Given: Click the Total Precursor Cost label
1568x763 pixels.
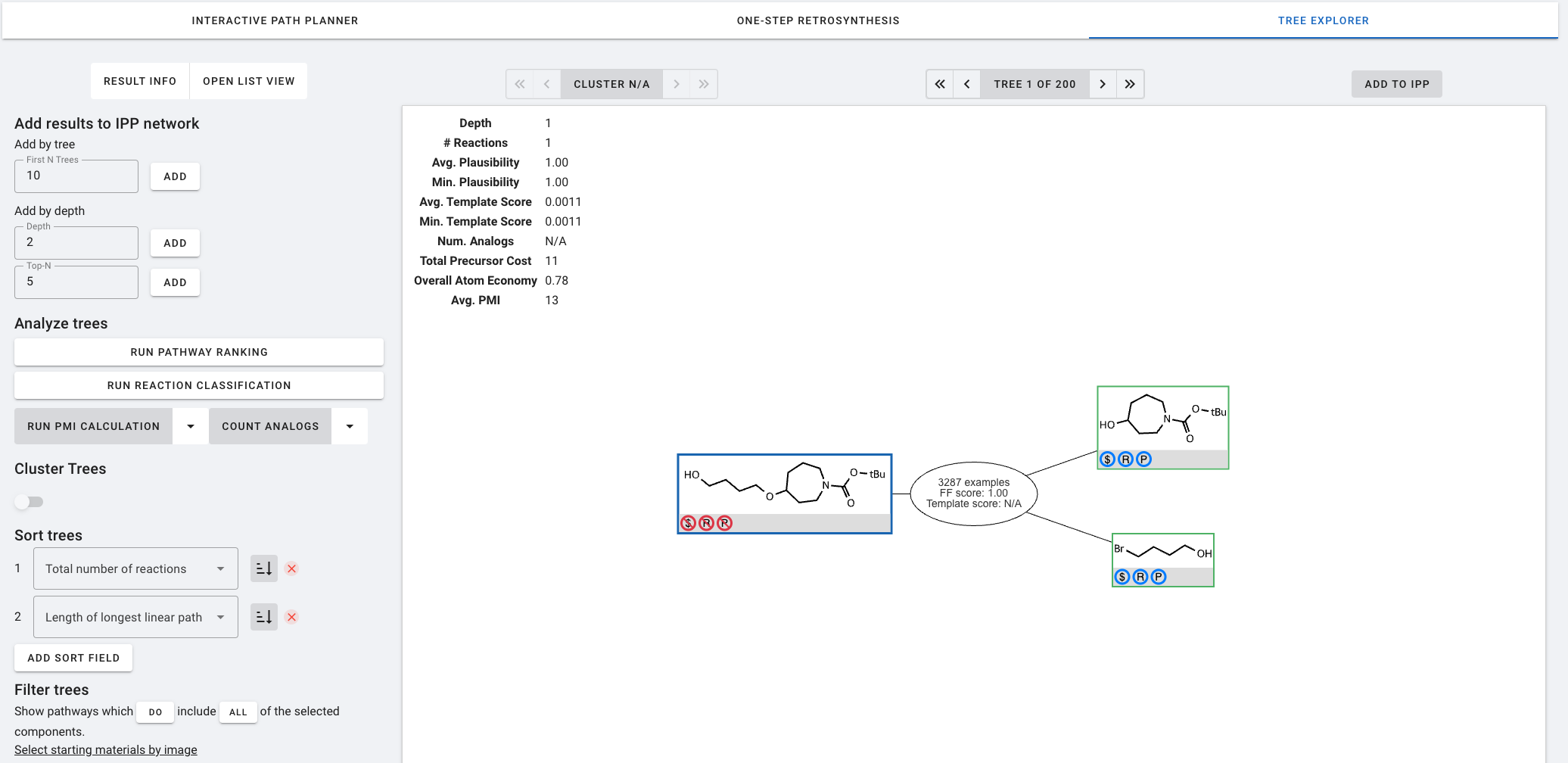Looking at the screenshot, I should tap(476, 261).
